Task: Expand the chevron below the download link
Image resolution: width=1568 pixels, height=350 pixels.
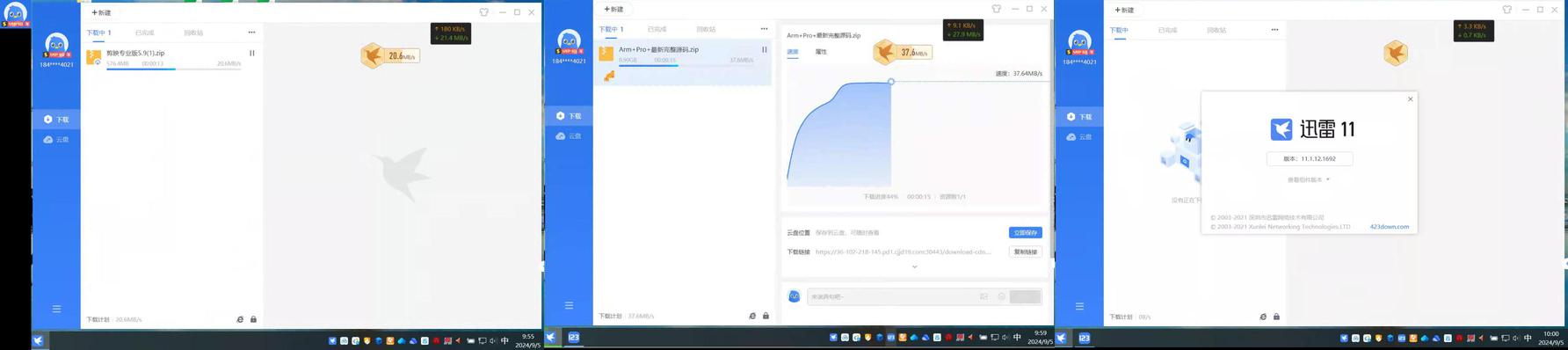Action: pos(914,266)
